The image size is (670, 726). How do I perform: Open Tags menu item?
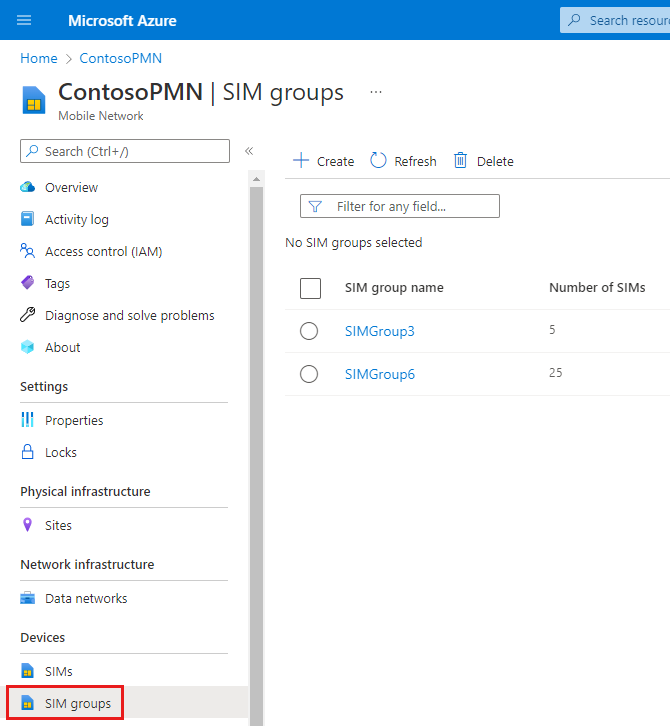click(x=57, y=283)
